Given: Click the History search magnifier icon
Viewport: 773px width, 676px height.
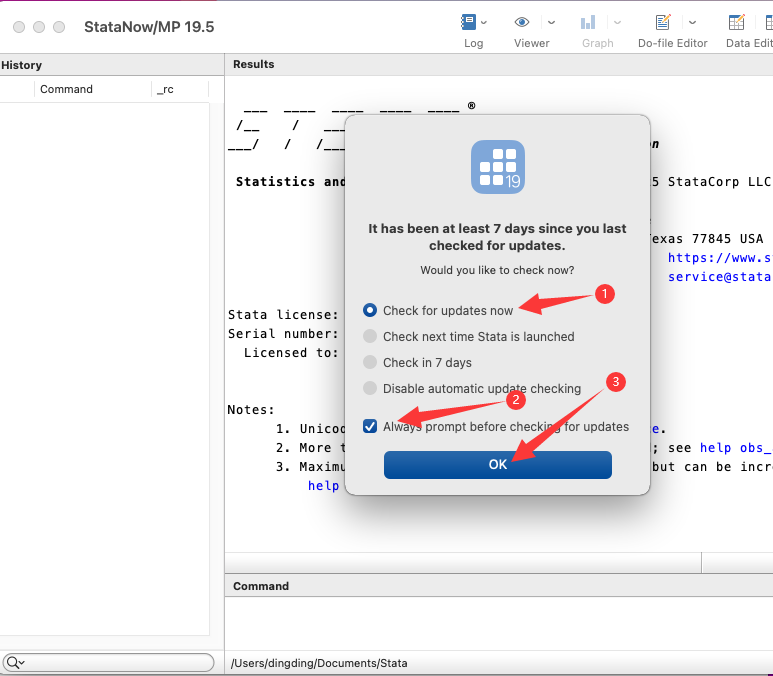Looking at the screenshot, I should click(13, 662).
